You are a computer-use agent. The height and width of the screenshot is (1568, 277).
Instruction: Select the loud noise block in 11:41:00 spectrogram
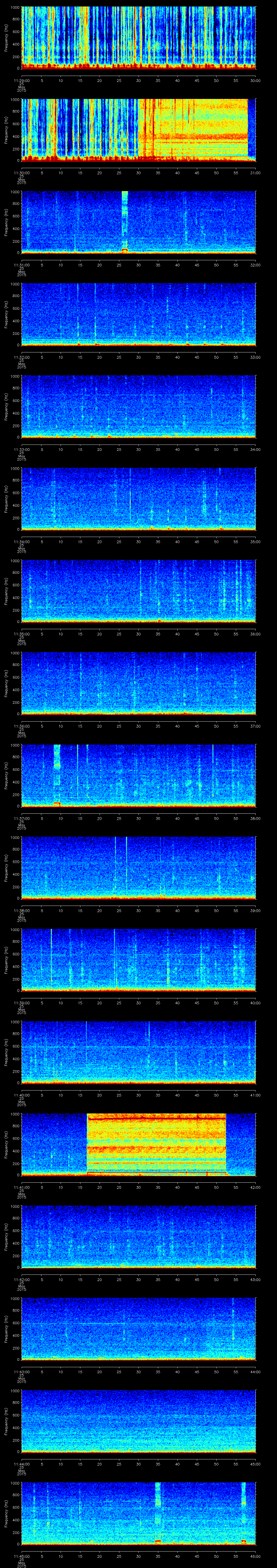coord(156,1144)
